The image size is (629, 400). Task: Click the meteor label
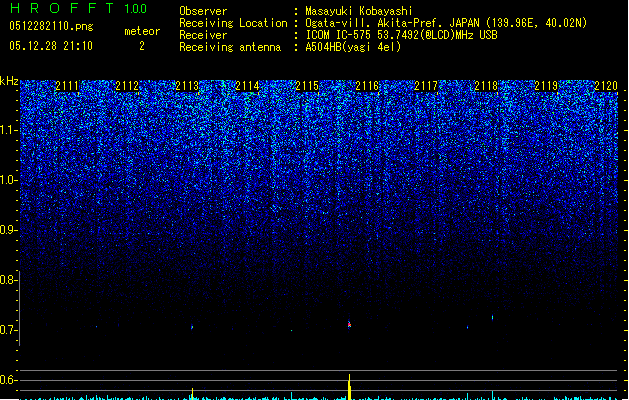tap(142, 31)
